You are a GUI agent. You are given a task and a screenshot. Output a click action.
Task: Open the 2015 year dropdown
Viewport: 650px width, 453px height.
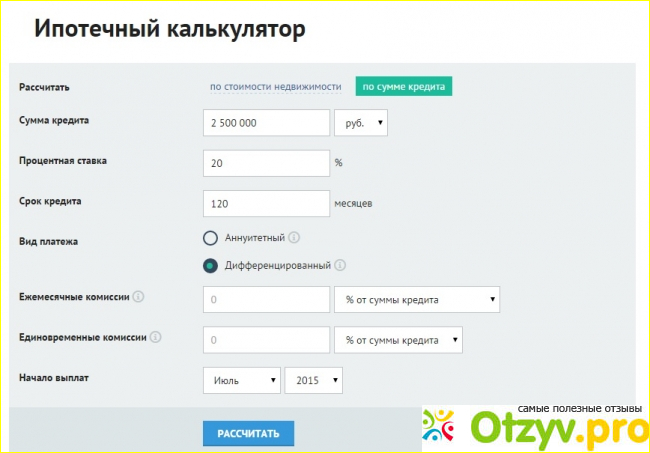pyautogui.click(x=314, y=381)
